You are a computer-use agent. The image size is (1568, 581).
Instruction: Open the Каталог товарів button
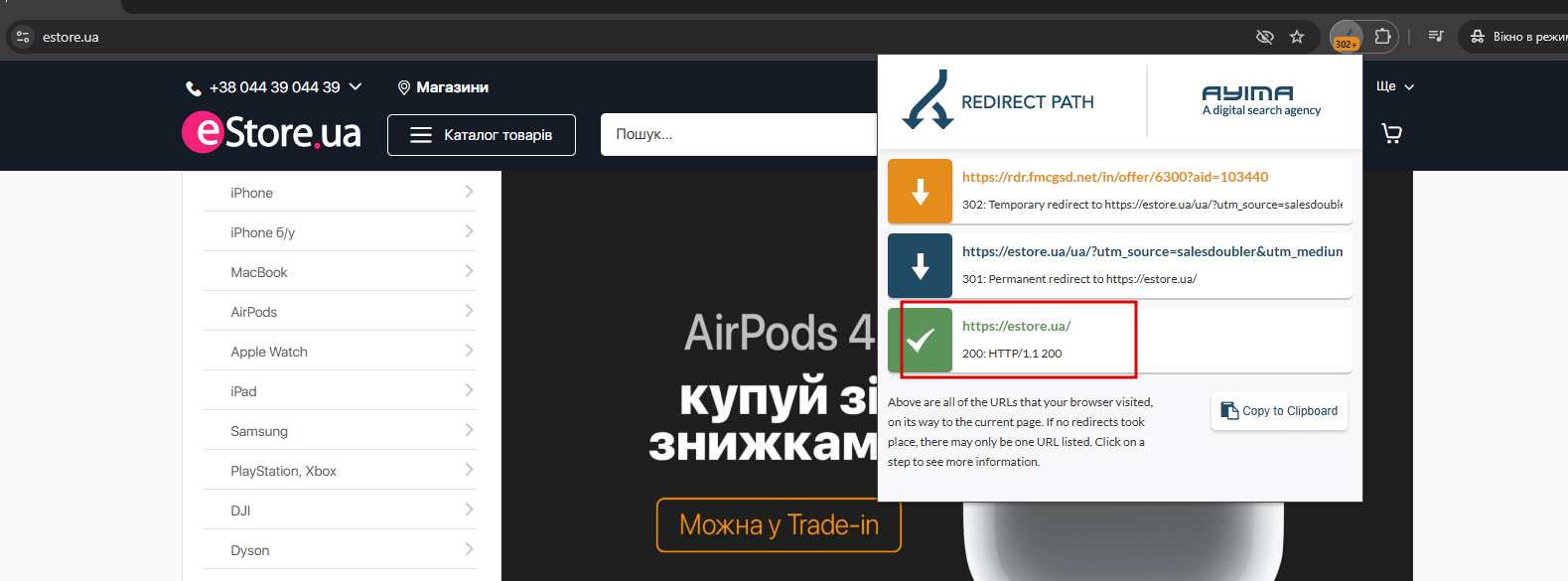(x=482, y=135)
